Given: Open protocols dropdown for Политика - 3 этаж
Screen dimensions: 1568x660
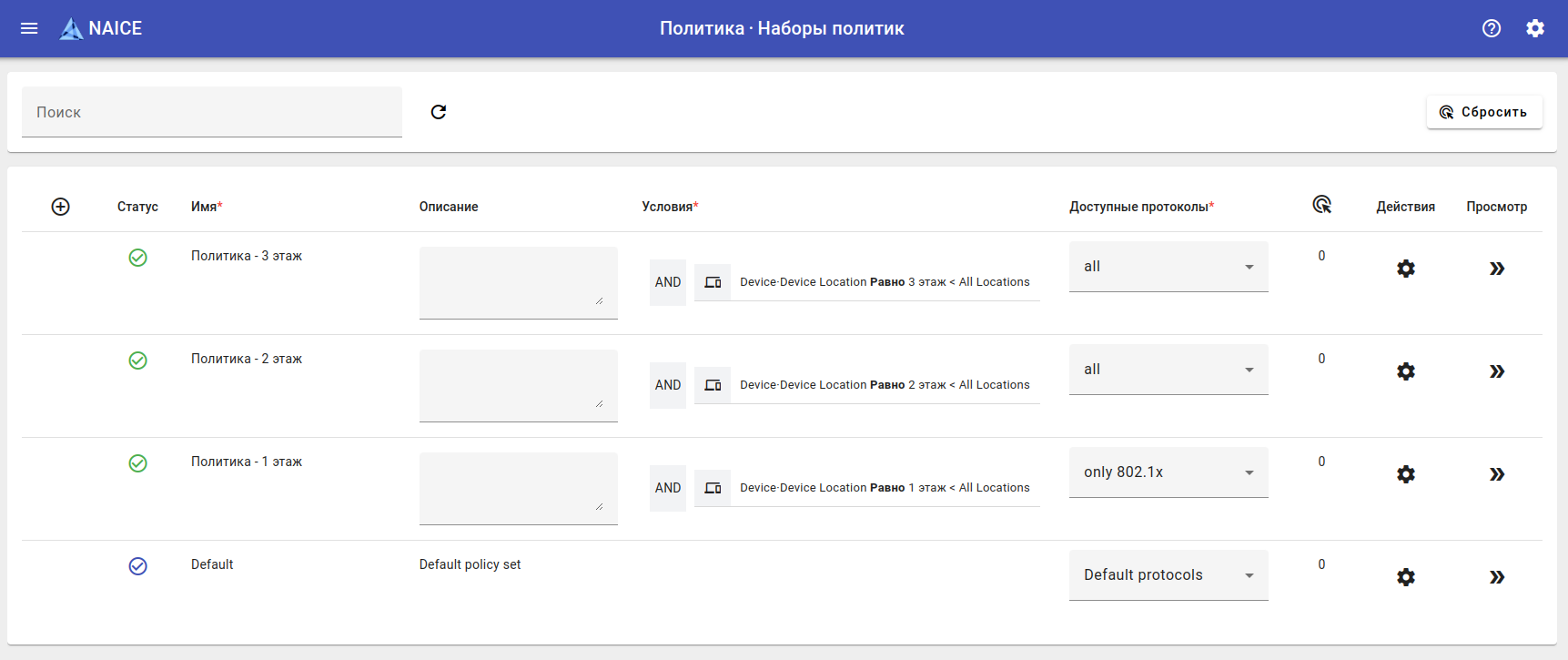Looking at the screenshot, I should point(1168,267).
